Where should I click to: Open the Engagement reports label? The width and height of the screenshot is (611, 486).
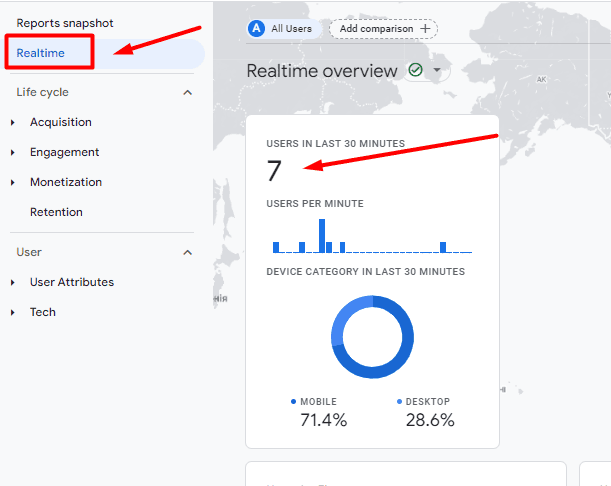click(x=64, y=152)
